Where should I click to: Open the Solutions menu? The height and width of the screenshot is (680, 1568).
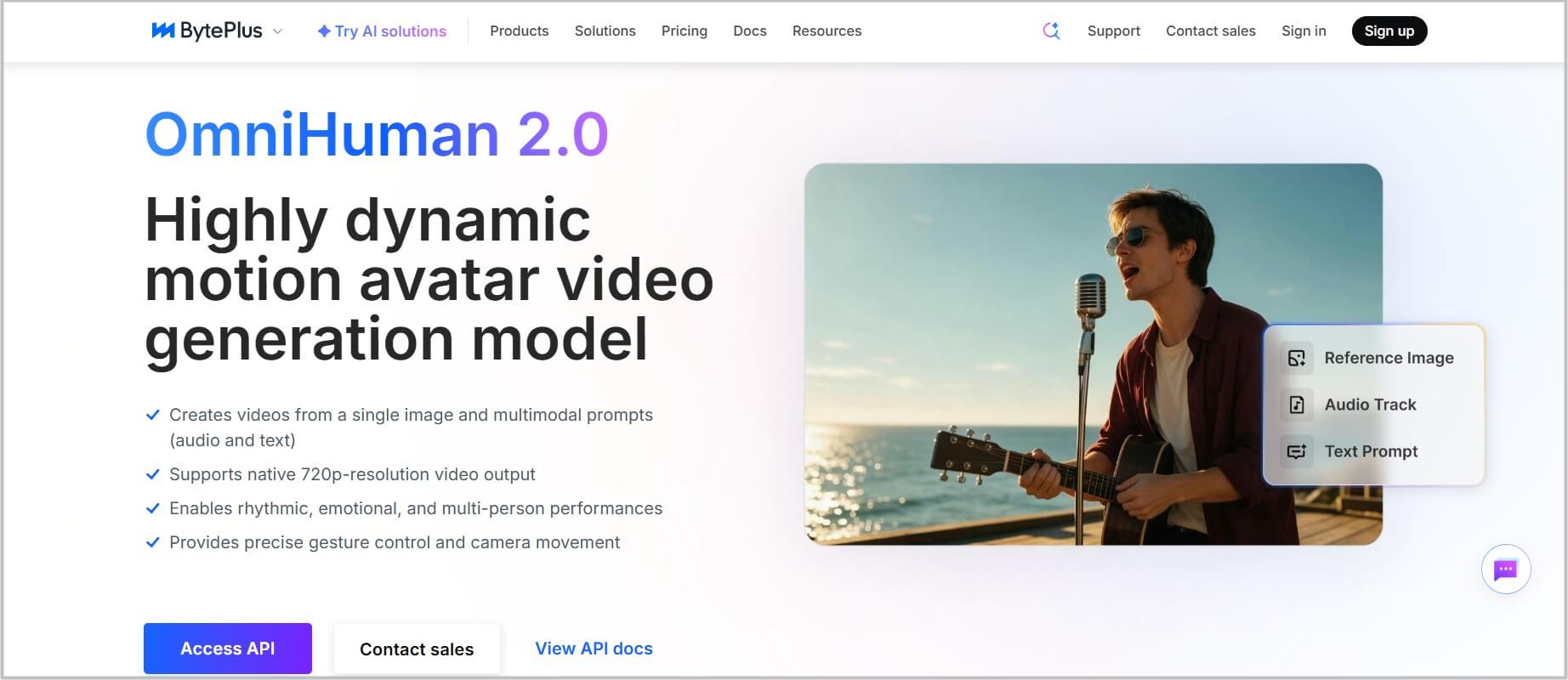[x=605, y=31]
